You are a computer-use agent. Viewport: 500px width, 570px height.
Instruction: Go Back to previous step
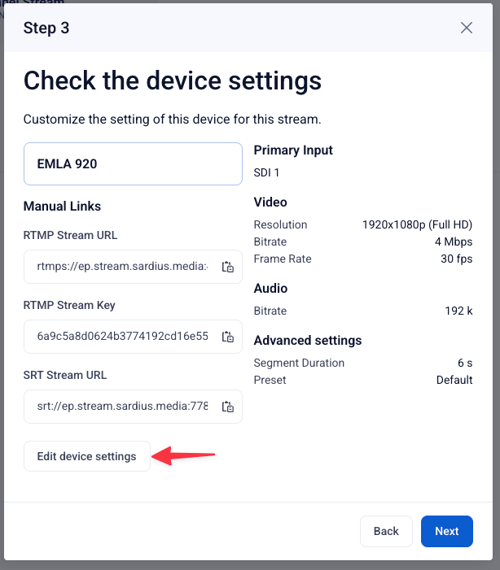click(386, 531)
